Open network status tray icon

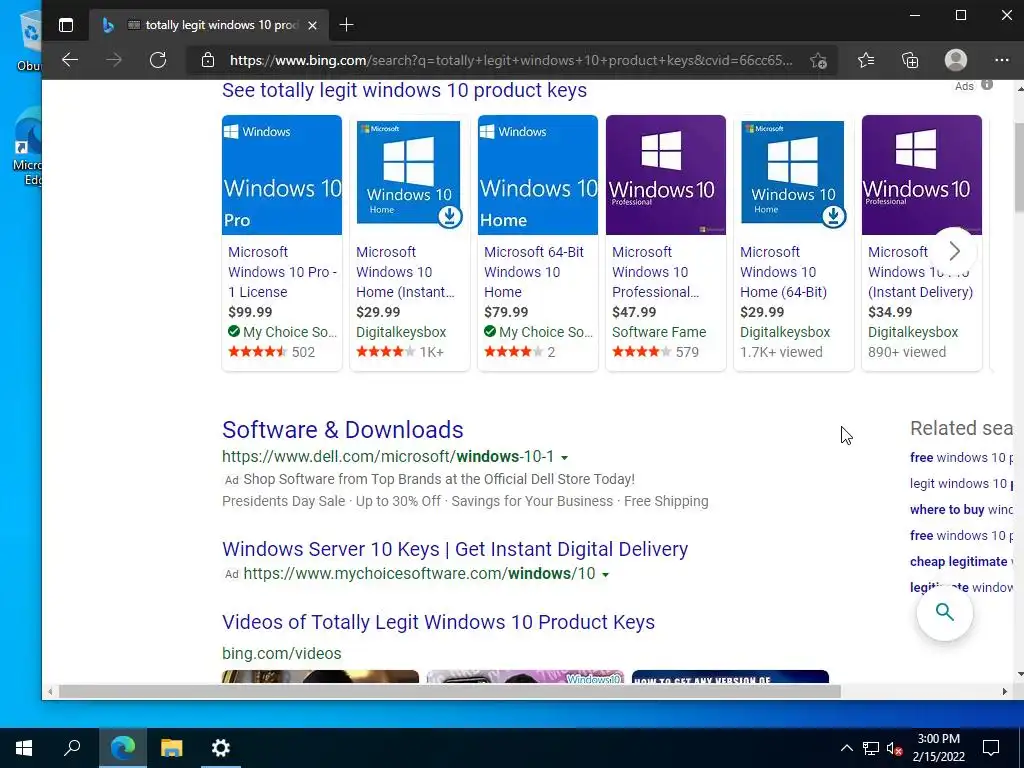pos(871,748)
